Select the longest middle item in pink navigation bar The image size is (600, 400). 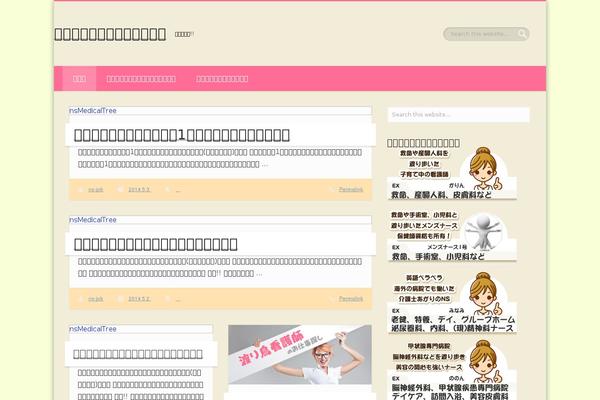(141, 79)
